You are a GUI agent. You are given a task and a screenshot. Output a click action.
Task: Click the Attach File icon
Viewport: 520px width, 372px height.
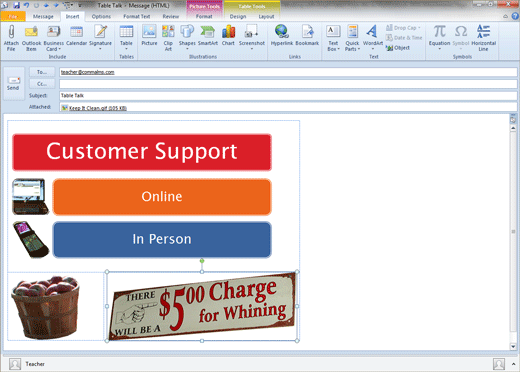point(11,38)
